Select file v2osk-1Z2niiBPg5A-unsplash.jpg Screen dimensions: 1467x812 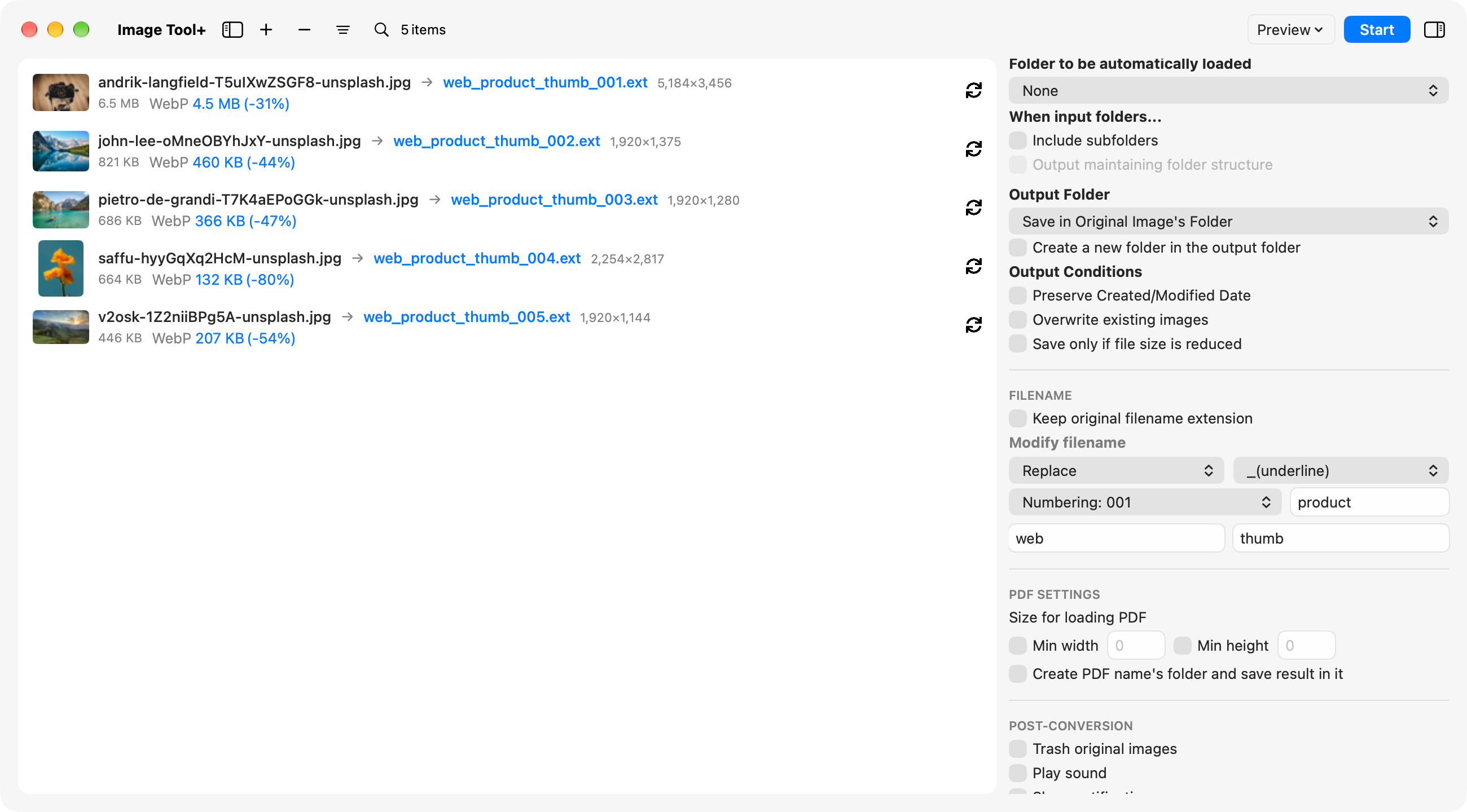click(x=215, y=317)
